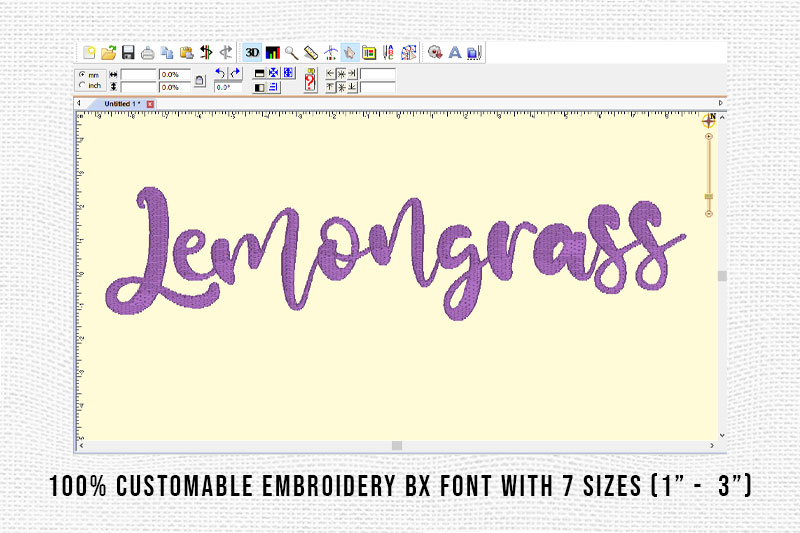800x533 pixels.
Task: Click lower field beside alignment buttons
Action: click(x=378, y=87)
